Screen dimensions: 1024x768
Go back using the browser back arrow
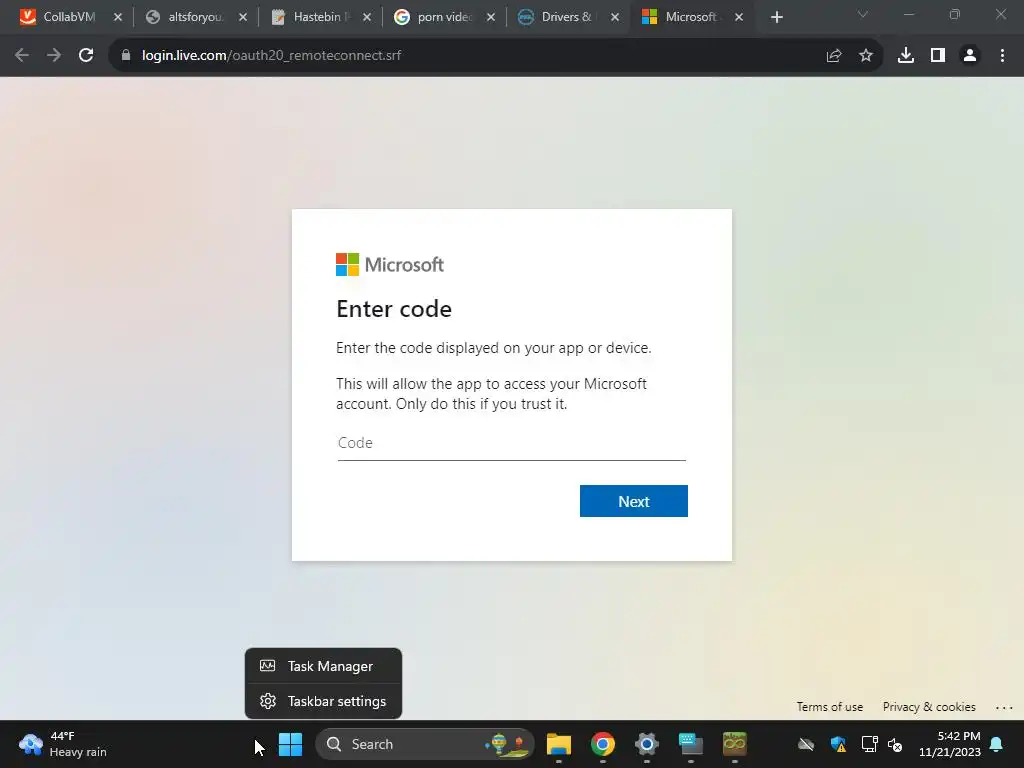click(x=22, y=56)
